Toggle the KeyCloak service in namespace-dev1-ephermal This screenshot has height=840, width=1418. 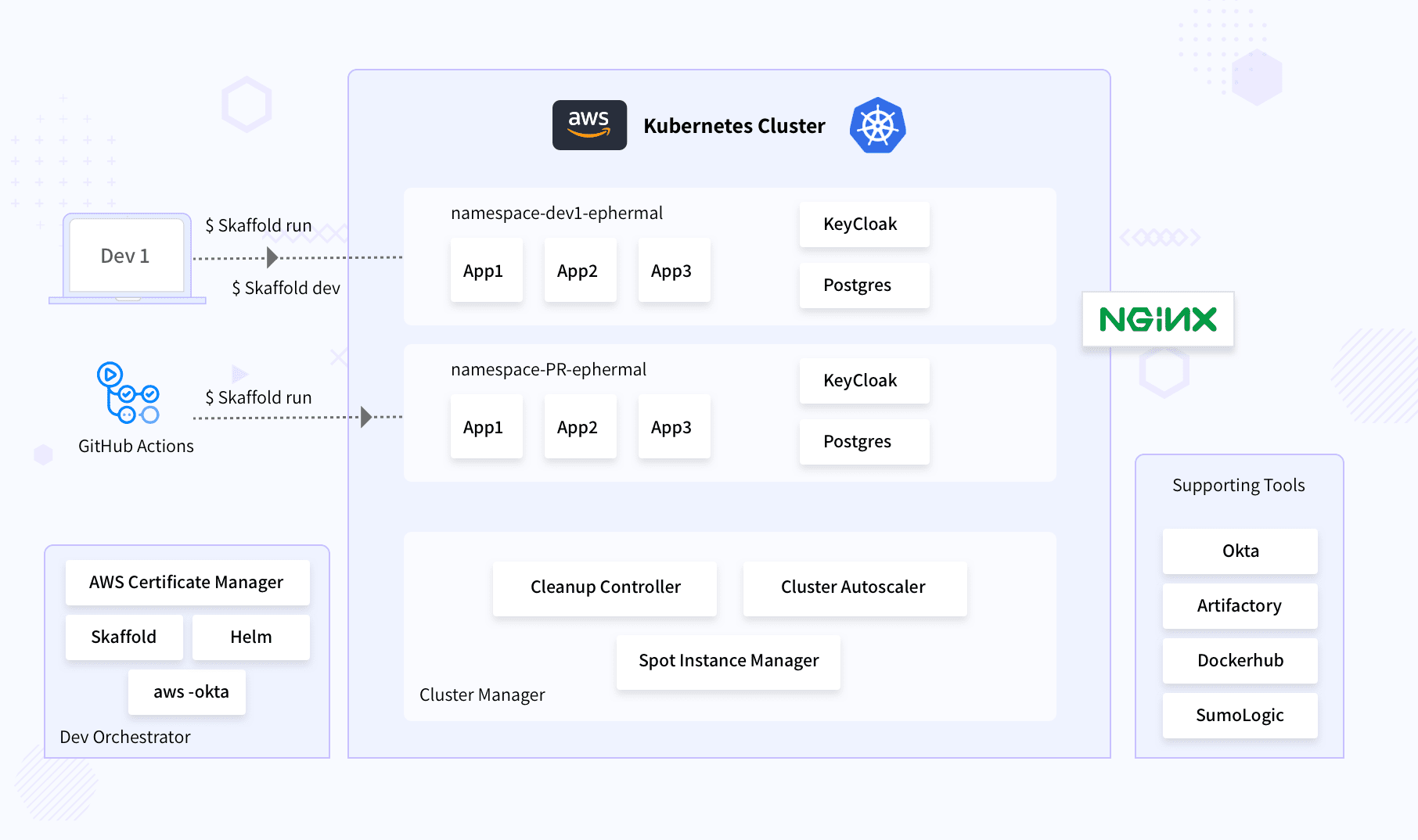pyautogui.click(x=863, y=224)
